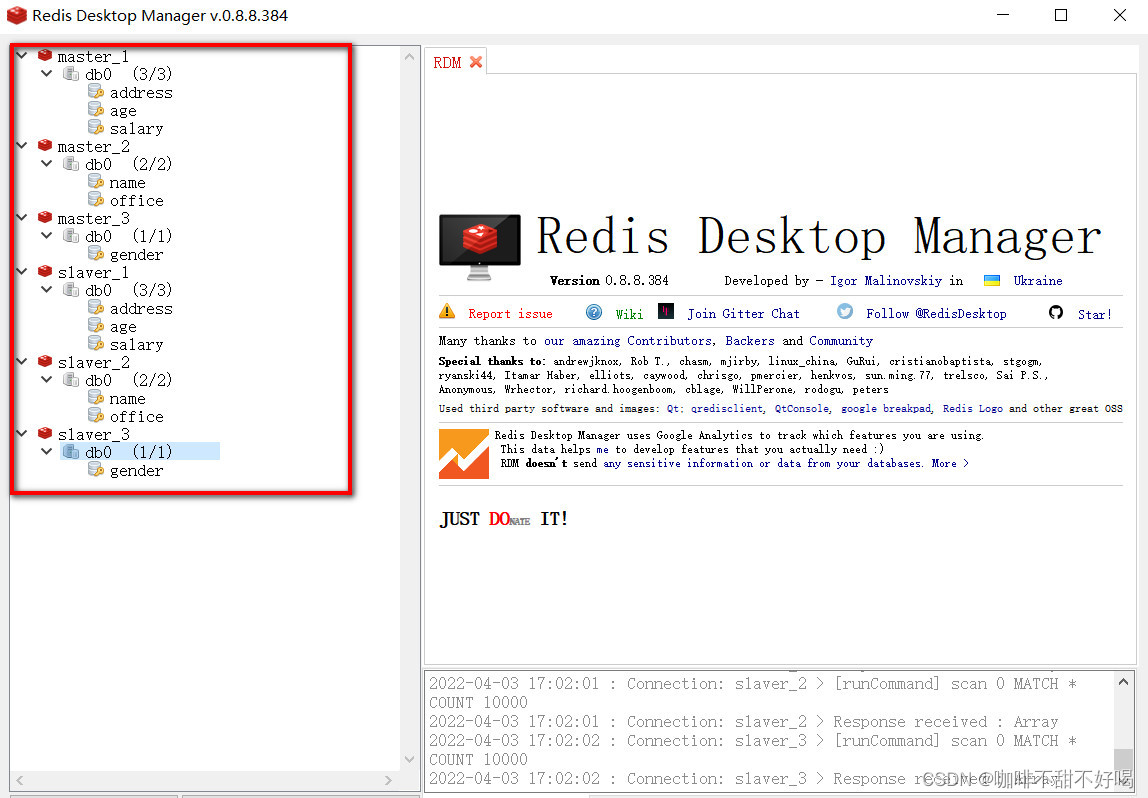Image resolution: width=1148 pixels, height=798 pixels.
Task: Click the master_3 Redis connection icon
Action: [45, 217]
